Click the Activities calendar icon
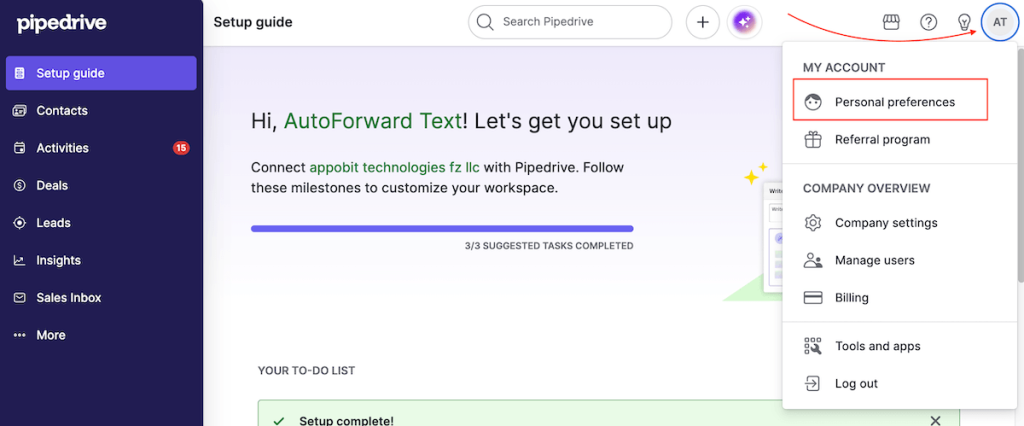Viewport: 1024px width, 426px height. point(20,148)
